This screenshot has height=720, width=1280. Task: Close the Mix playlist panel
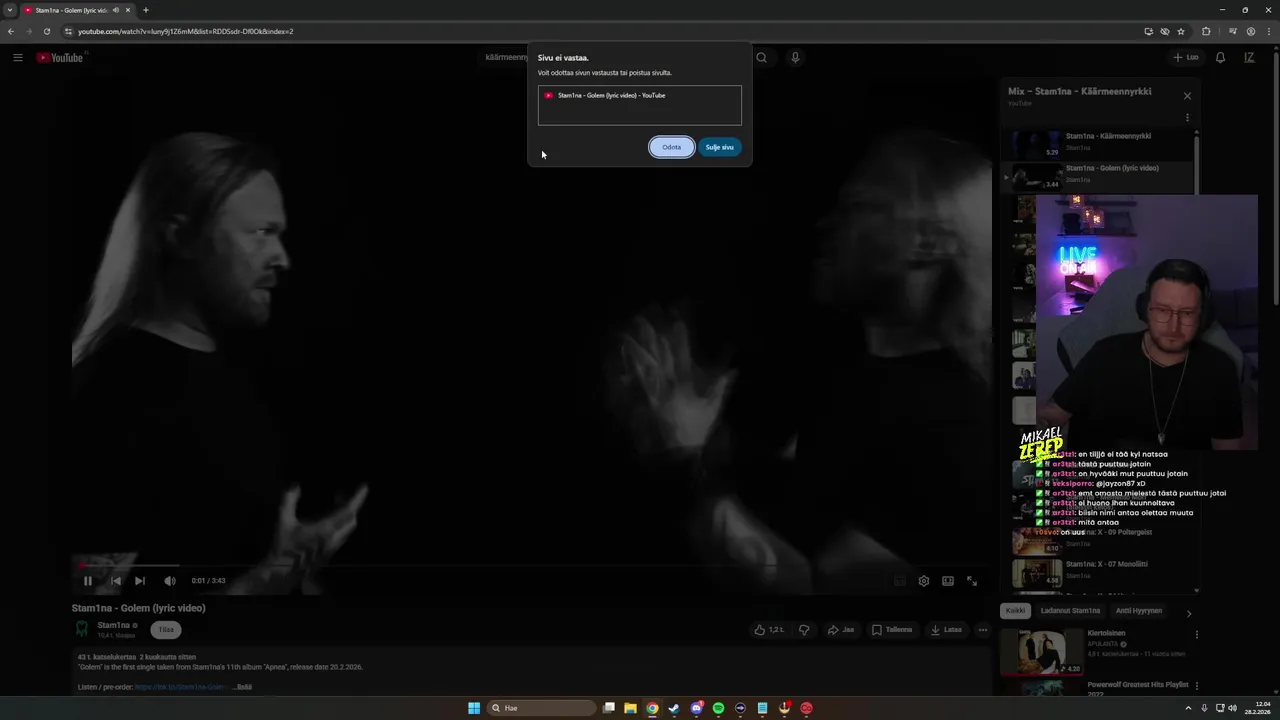(1187, 96)
